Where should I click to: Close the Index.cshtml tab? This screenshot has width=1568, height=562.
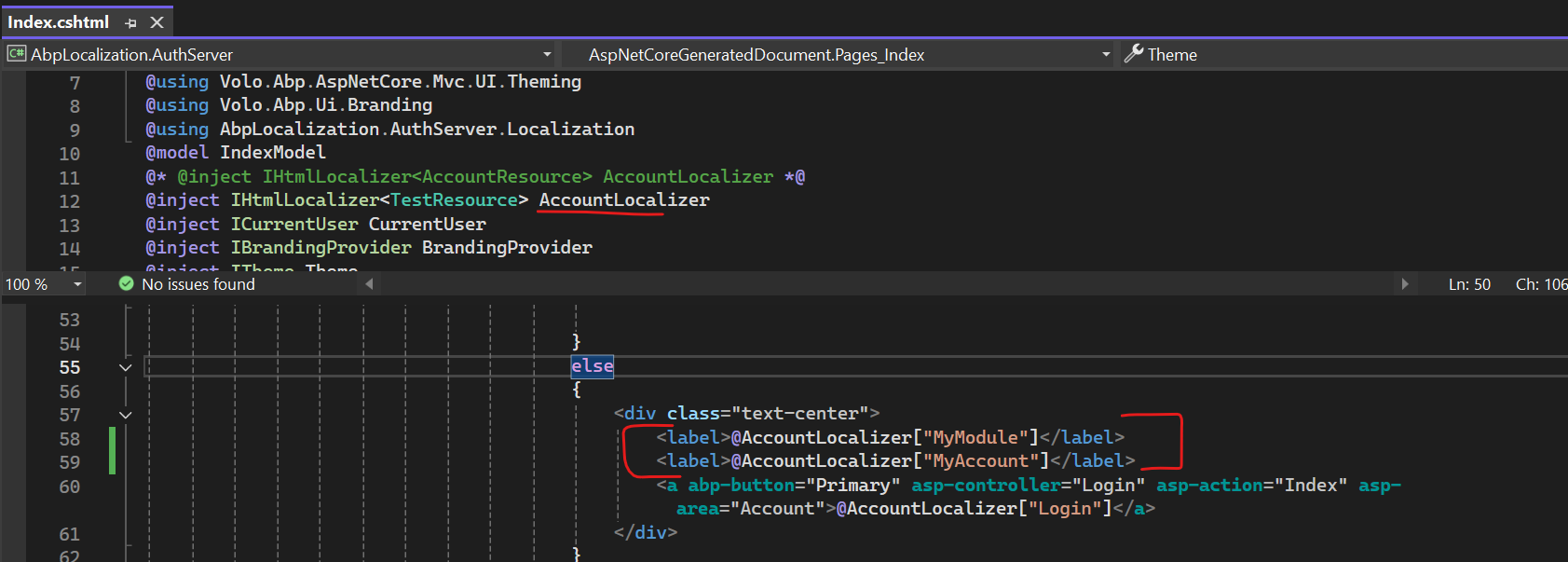click(x=157, y=22)
